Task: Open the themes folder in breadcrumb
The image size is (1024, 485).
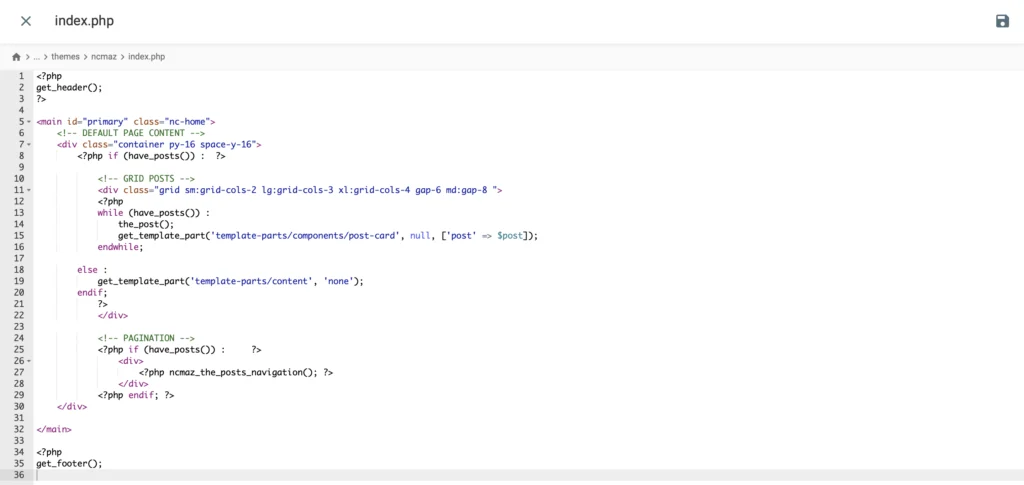Action: (65, 57)
